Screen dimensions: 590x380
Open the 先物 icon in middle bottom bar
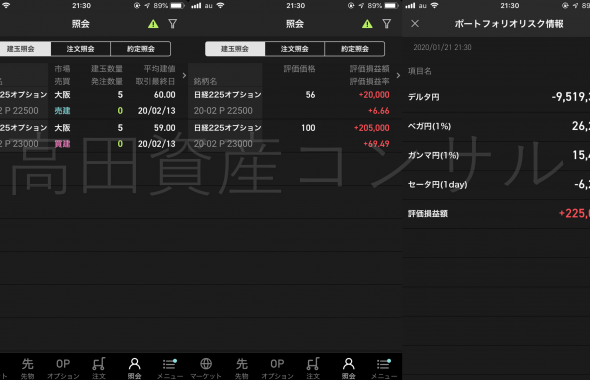tap(242, 368)
